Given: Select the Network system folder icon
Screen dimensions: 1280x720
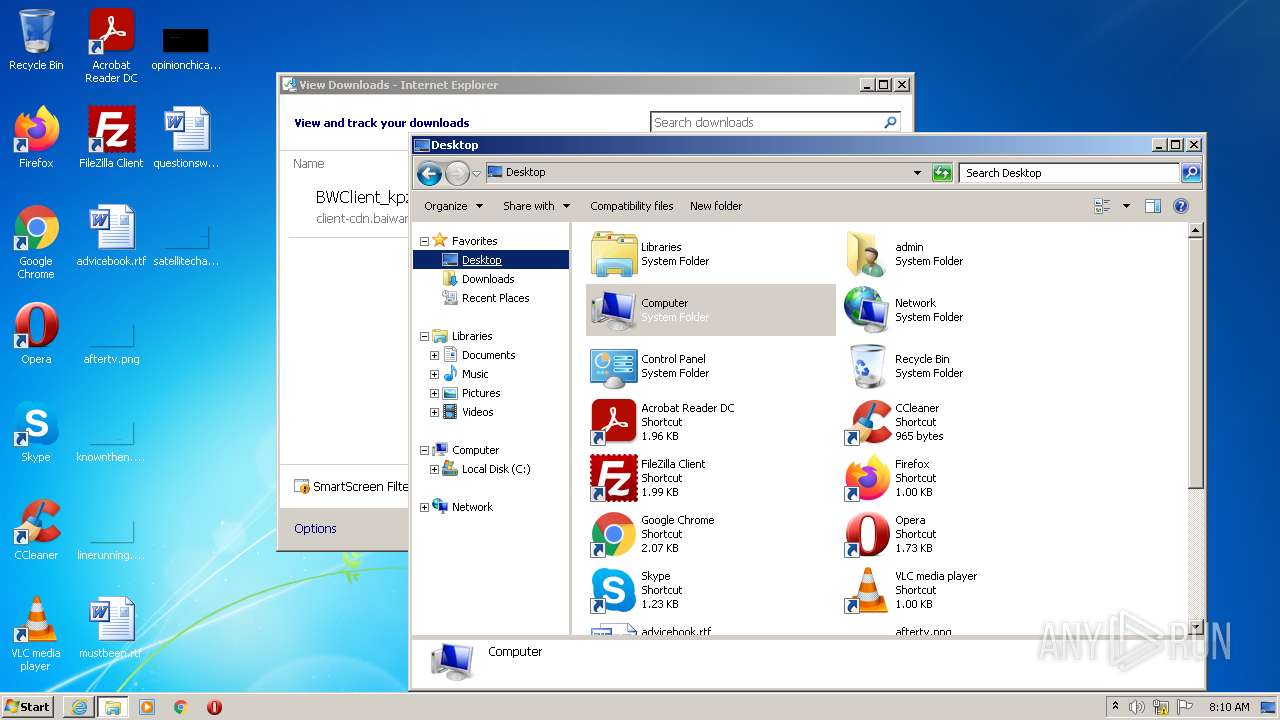Looking at the screenshot, I should (866, 310).
